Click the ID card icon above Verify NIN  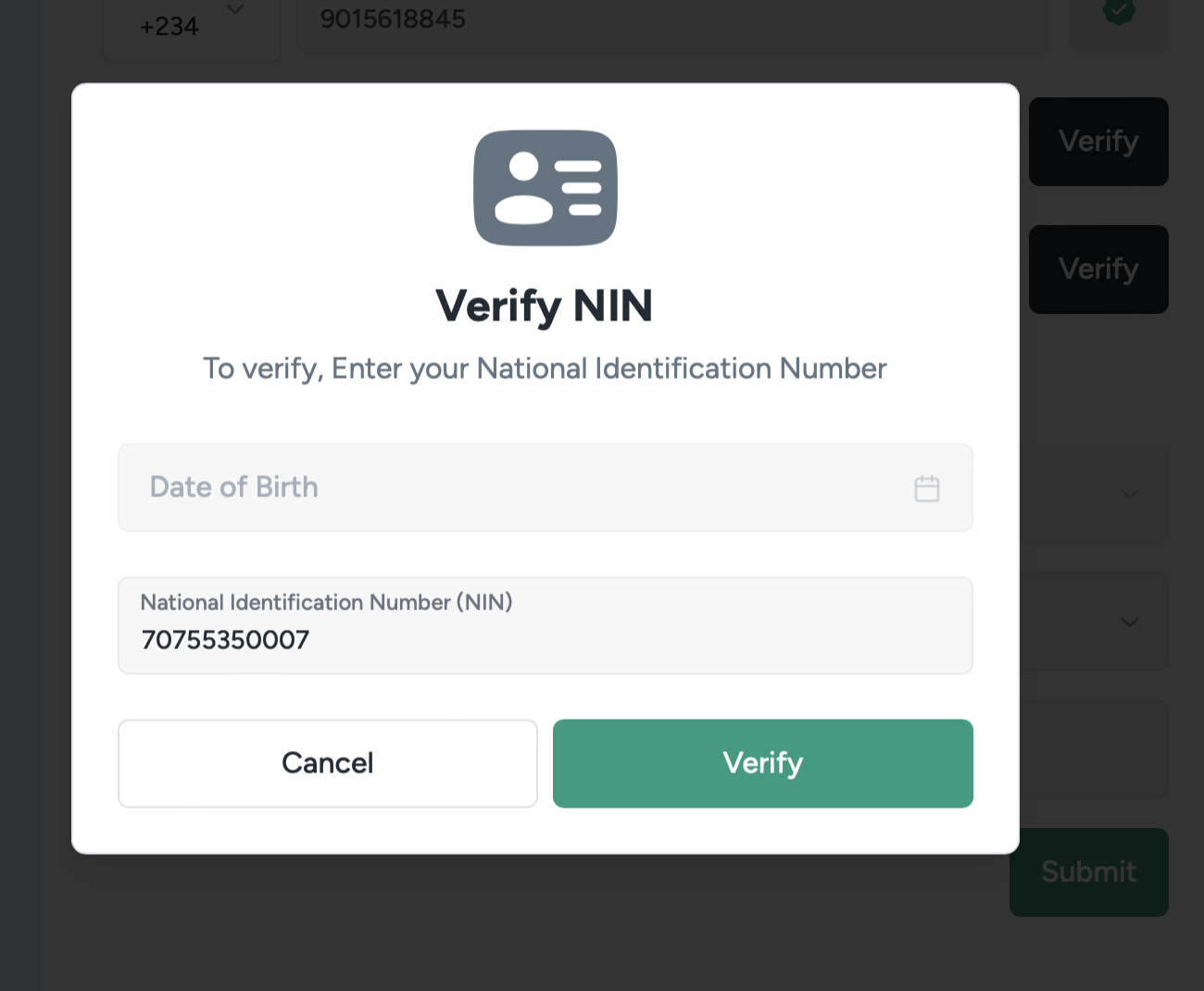[545, 188]
